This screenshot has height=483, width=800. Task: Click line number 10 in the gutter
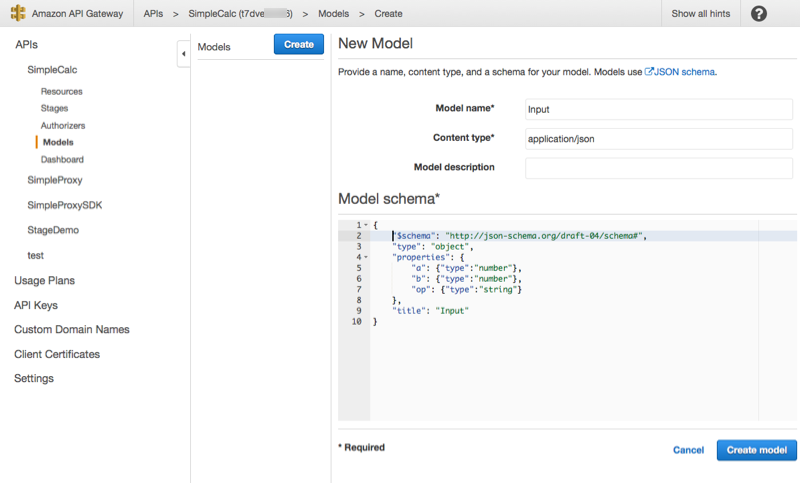pos(356,321)
